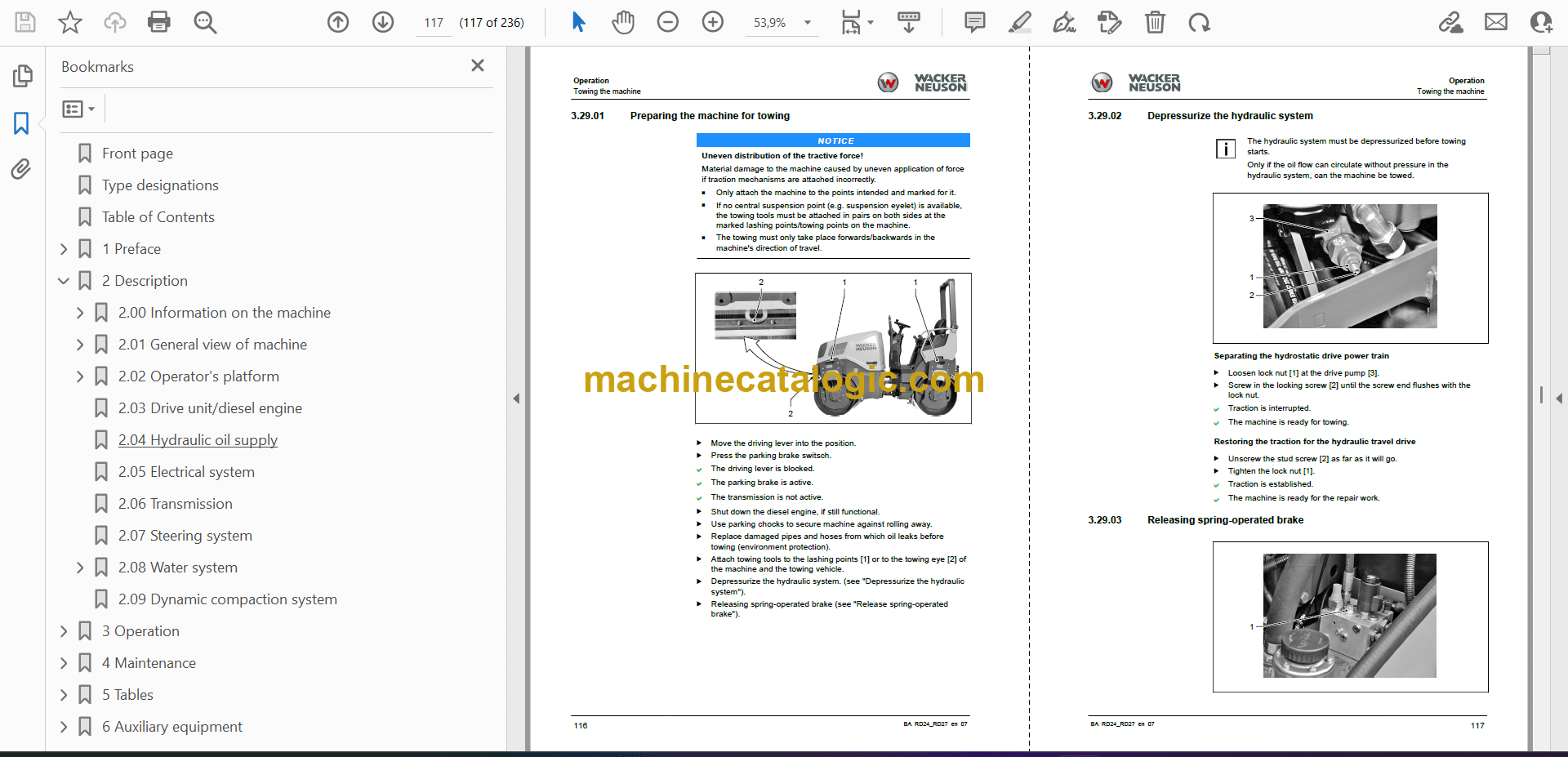Open the 2.04 Hydraulic oil supply bookmark

tap(198, 440)
